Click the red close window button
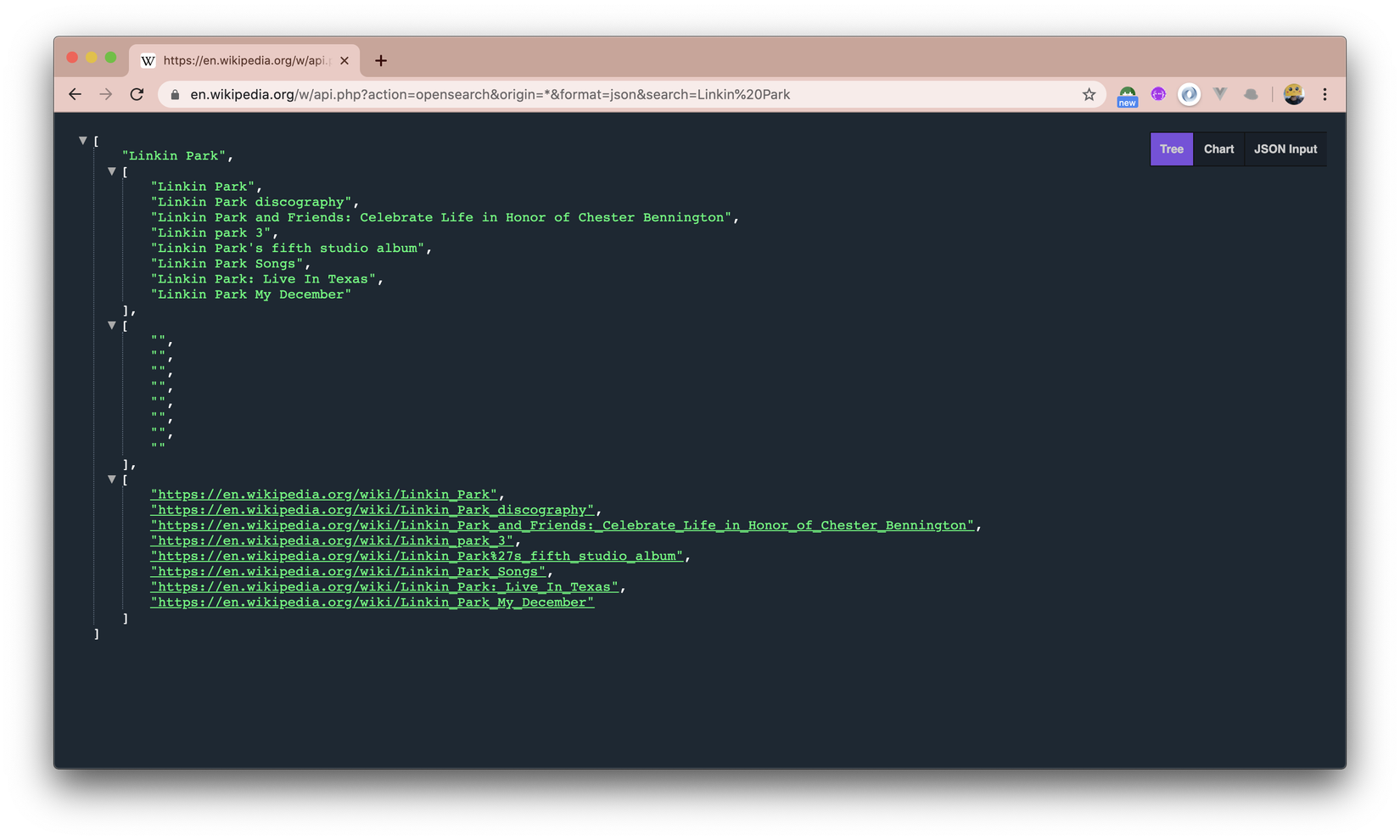The height and width of the screenshot is (840, 1400). click(x=72, y=58)
